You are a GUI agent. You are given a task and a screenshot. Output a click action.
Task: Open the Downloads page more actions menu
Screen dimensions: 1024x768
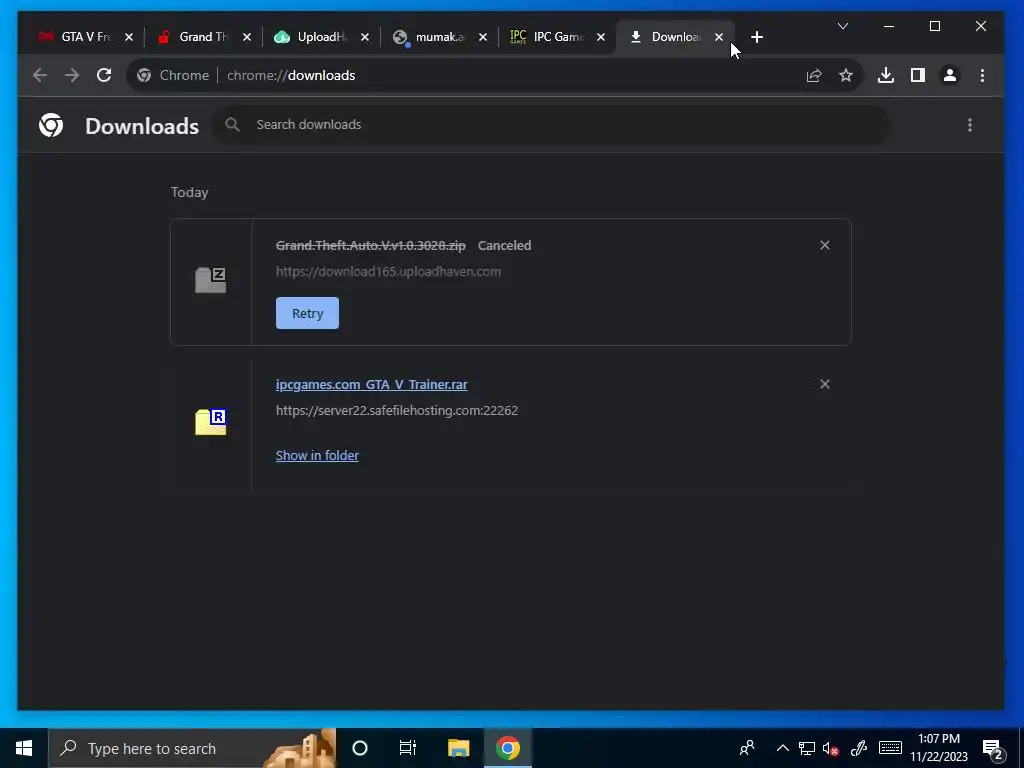[x=970, y=125]
